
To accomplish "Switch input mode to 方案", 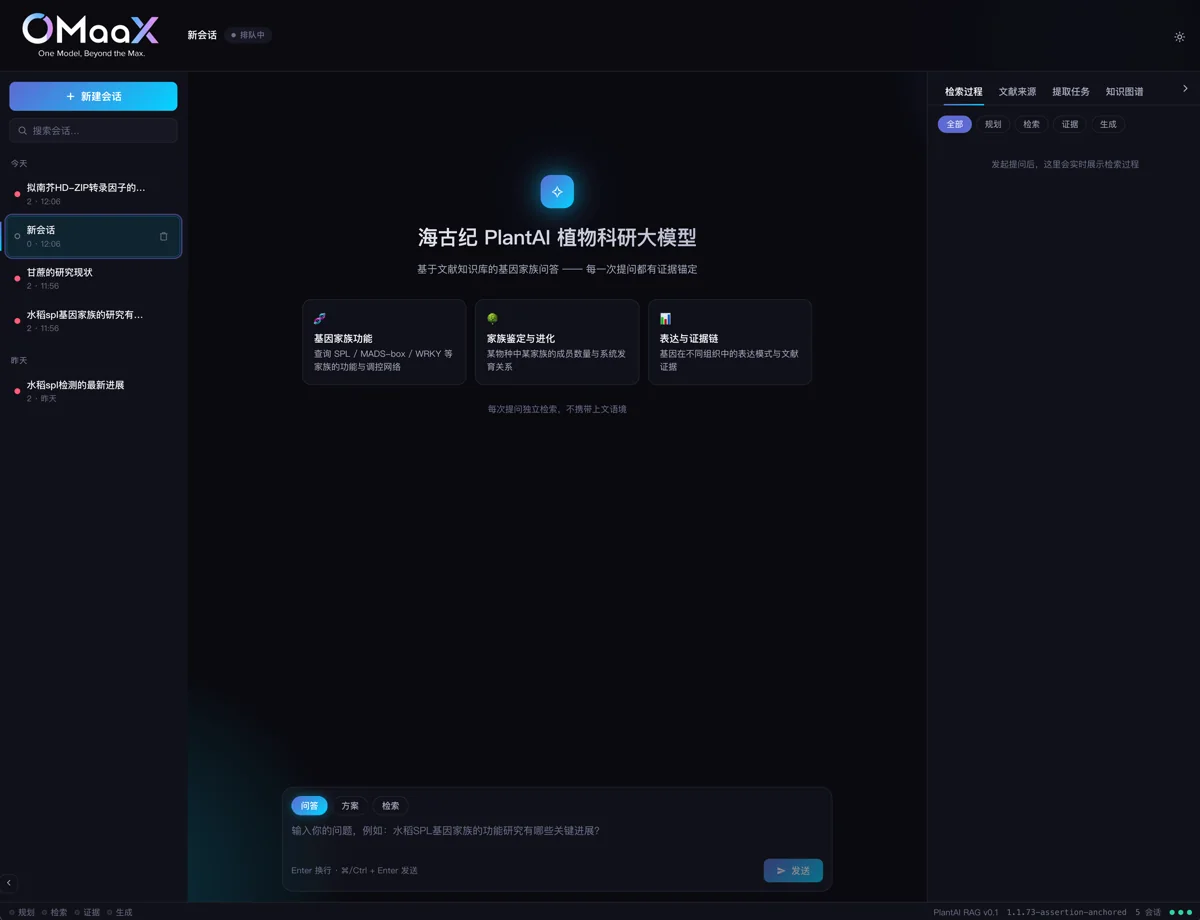I will click(350, 806).
